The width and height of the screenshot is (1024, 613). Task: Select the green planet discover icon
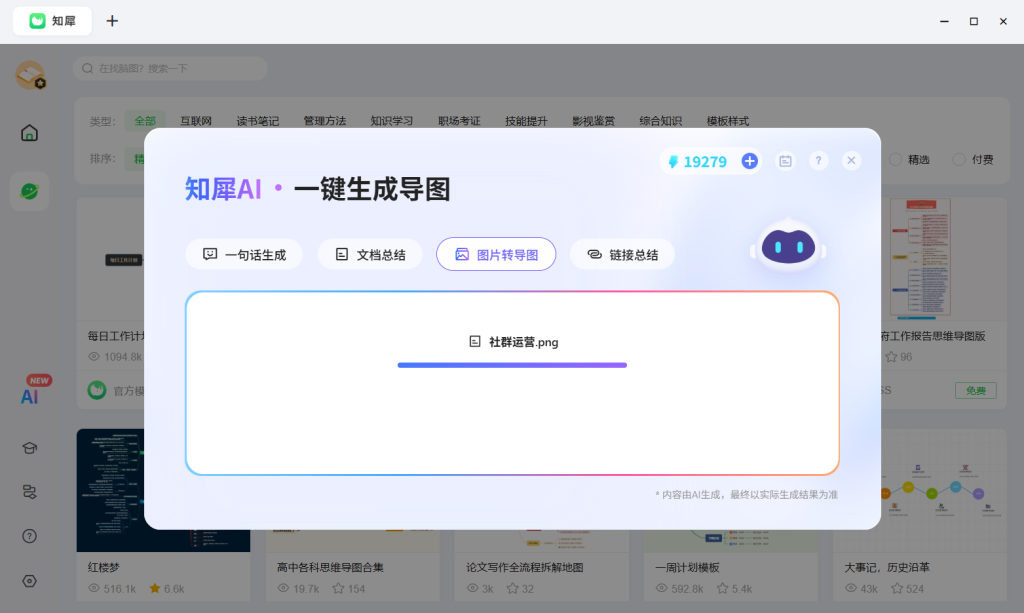[29, 191]
